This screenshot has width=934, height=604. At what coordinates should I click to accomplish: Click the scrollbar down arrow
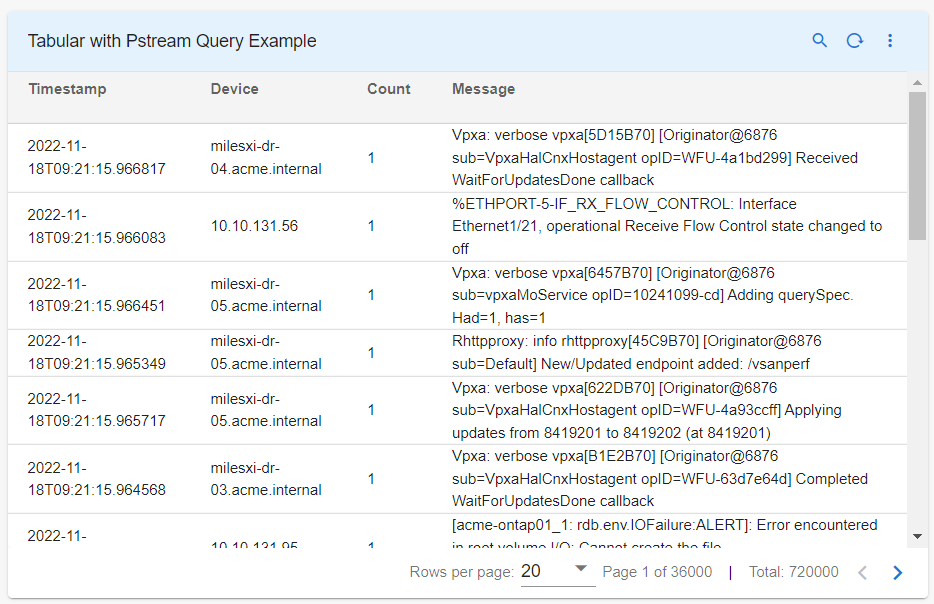click(917, 537)
